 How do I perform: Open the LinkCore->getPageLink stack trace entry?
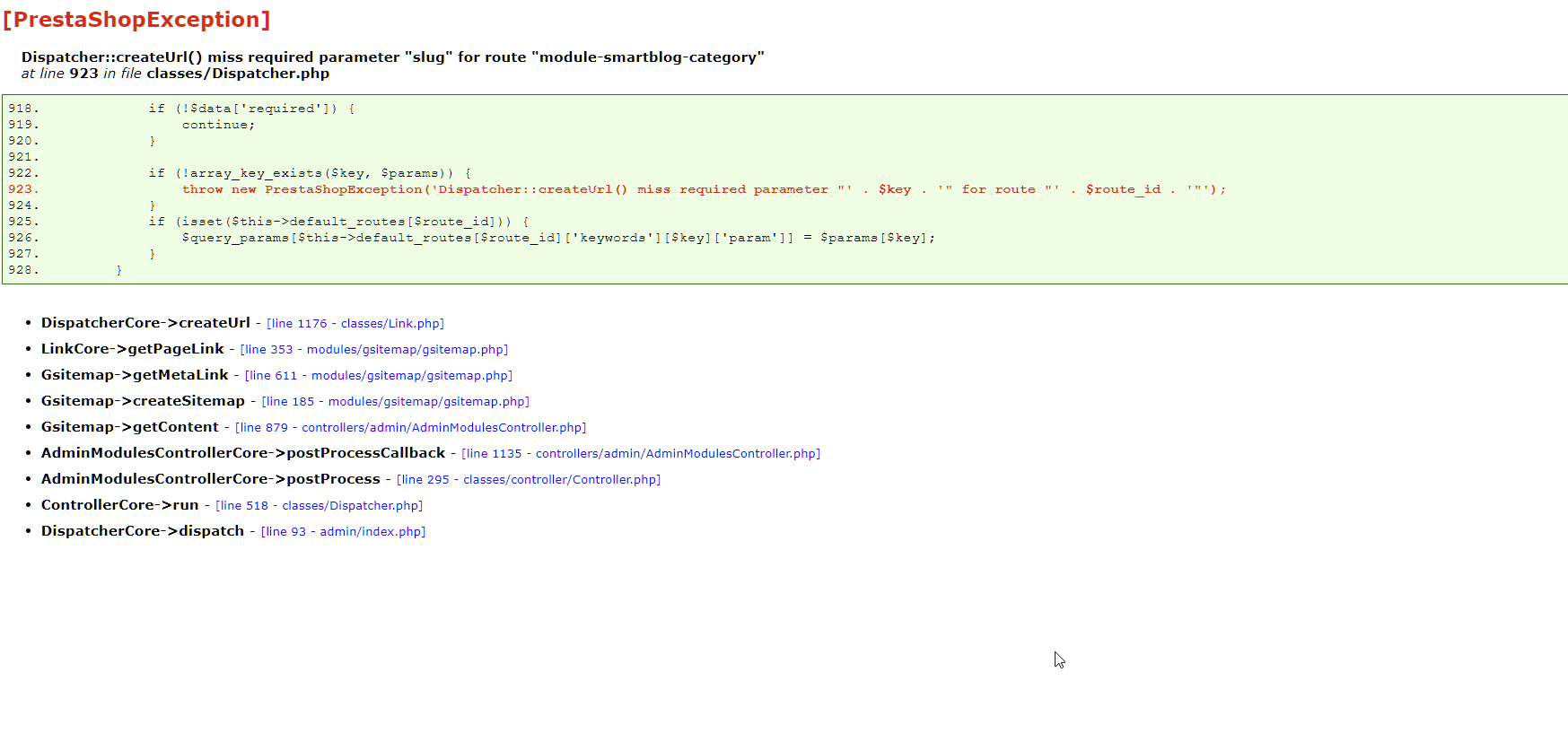coord(133,349)
